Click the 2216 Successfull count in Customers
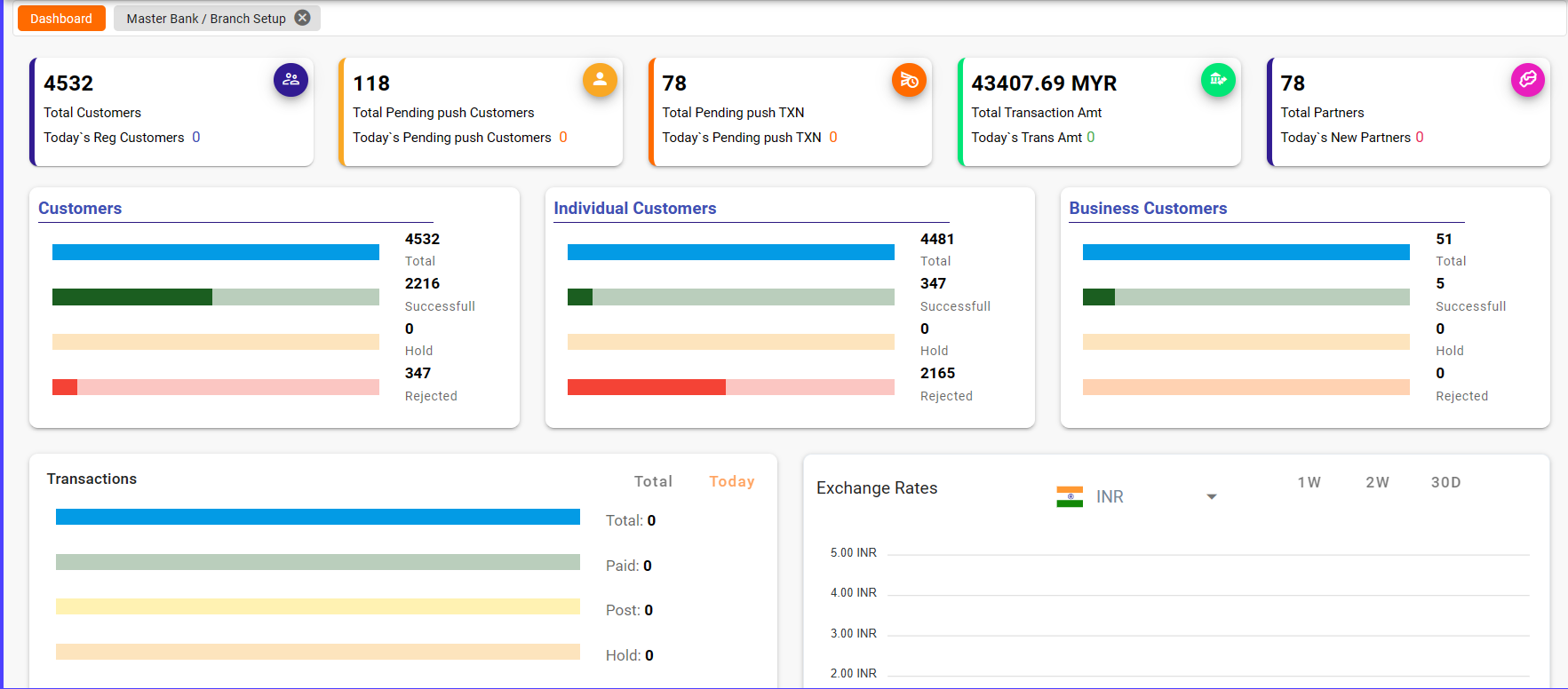The width and height of the screenshot is (1568, 689). pyautogui.click(x=422, y=283)
